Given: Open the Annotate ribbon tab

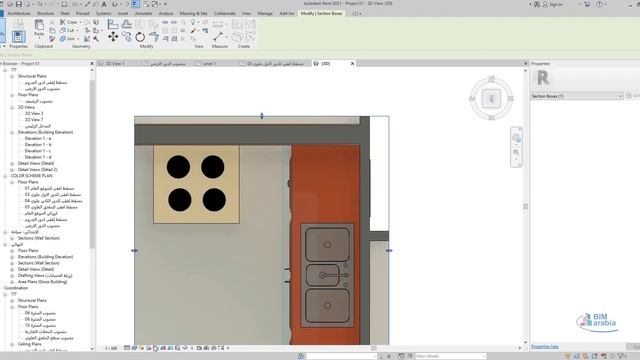Looking at the screenshot, I should [143, 13].
